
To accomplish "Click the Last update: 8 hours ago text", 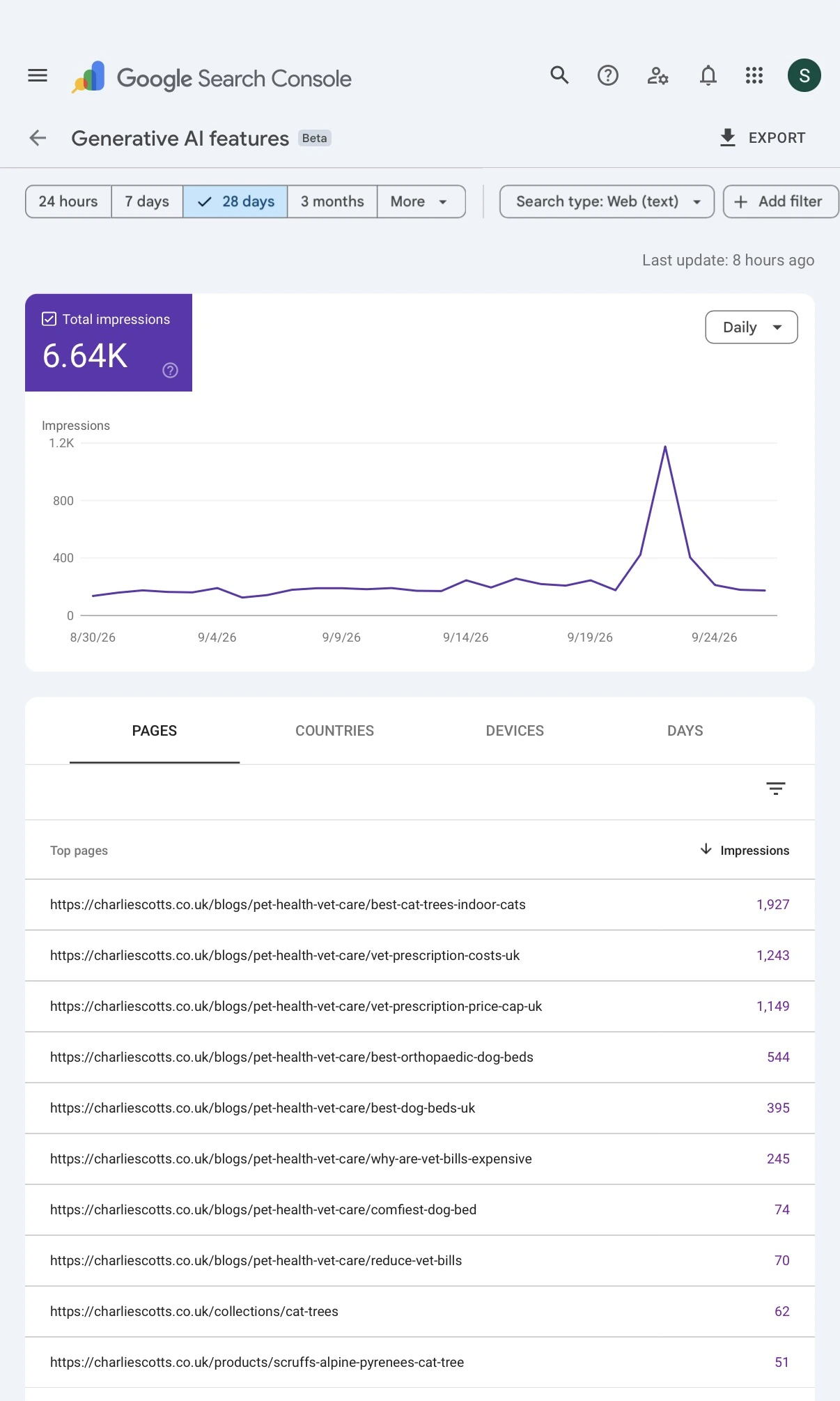I will (x=728, y=261).
